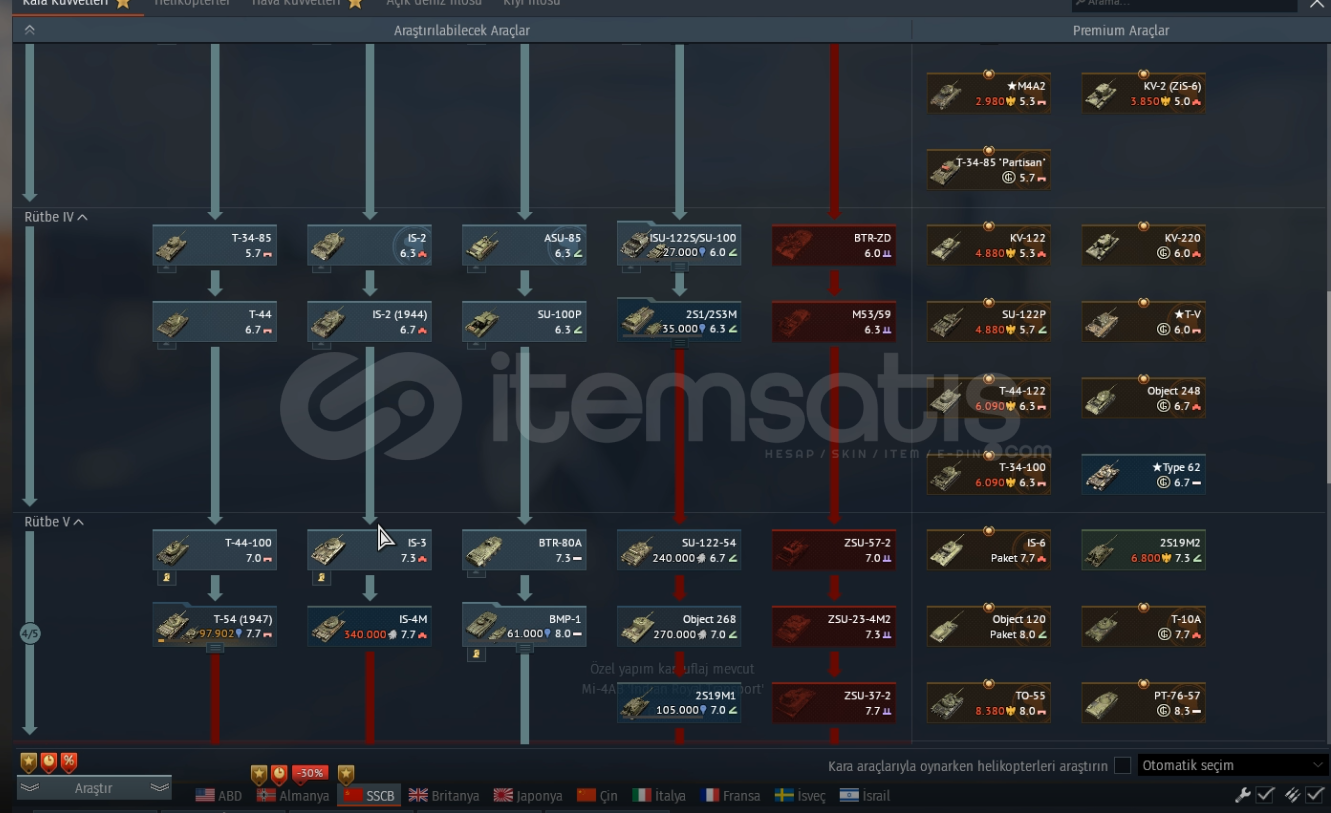Select the IS-2 (1944) tank card
This screenshot has width=1331, height=813.
(370, 321)
